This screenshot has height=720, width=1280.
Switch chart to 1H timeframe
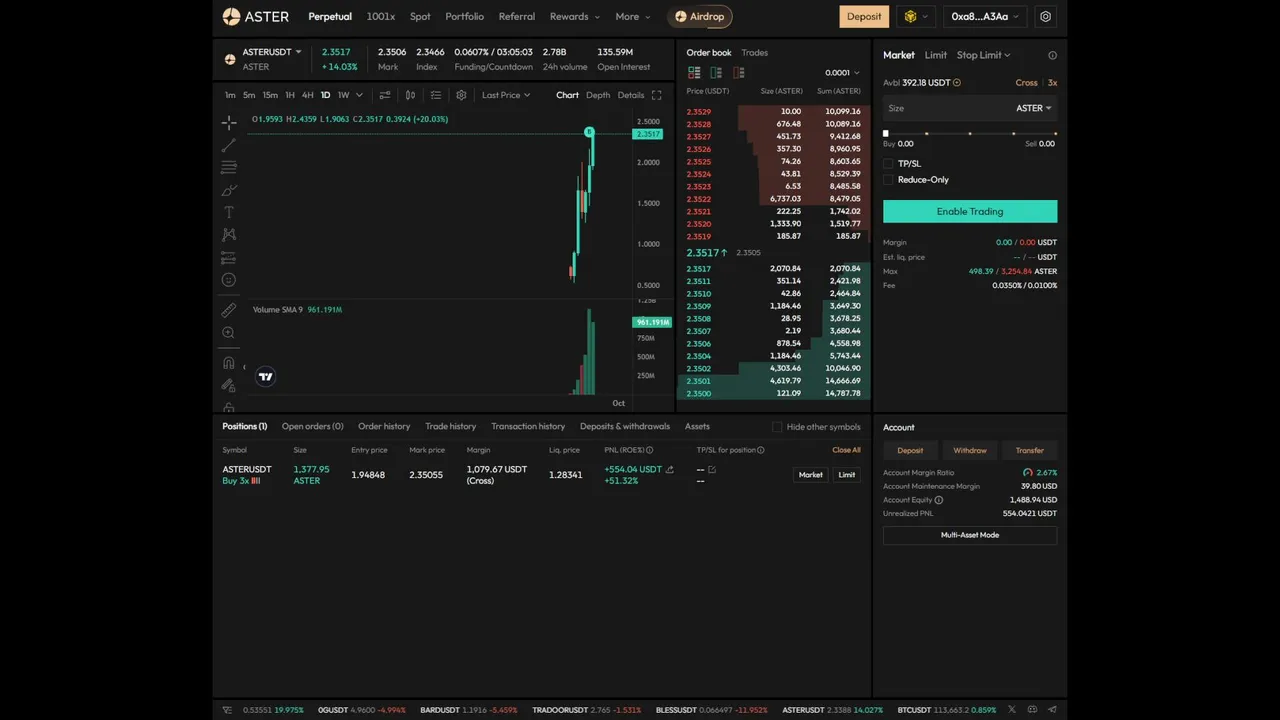[x=290, y=95]
